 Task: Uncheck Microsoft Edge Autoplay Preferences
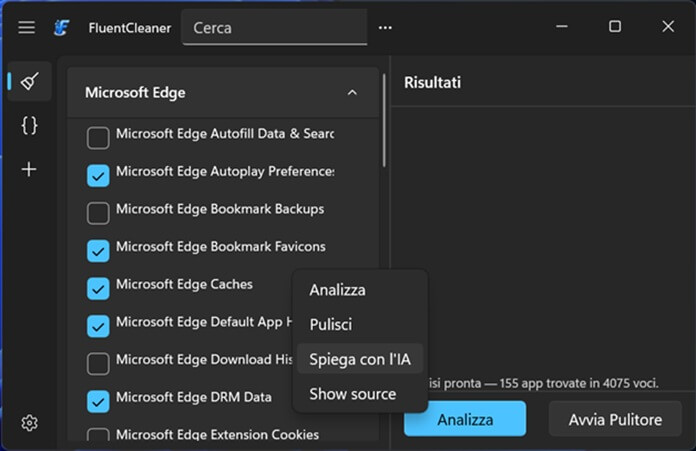98,175
